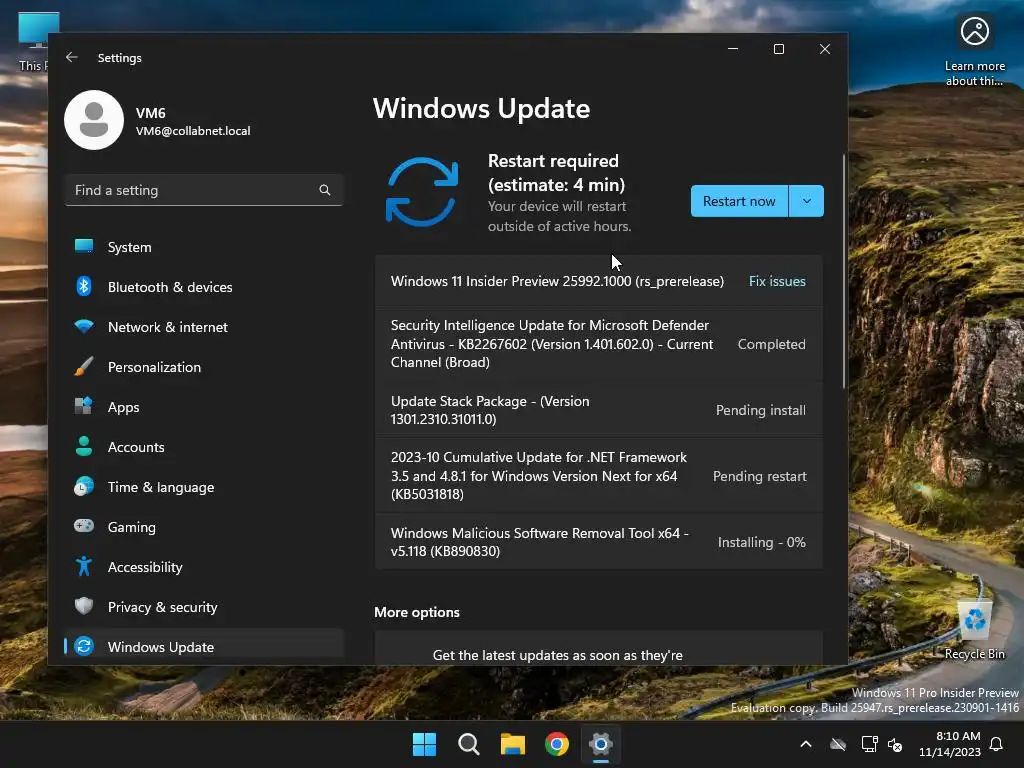This screenshot has height=768, width=1024.
Task: Click the Apps icon in sidebar
Action: (x=84, y=406)
